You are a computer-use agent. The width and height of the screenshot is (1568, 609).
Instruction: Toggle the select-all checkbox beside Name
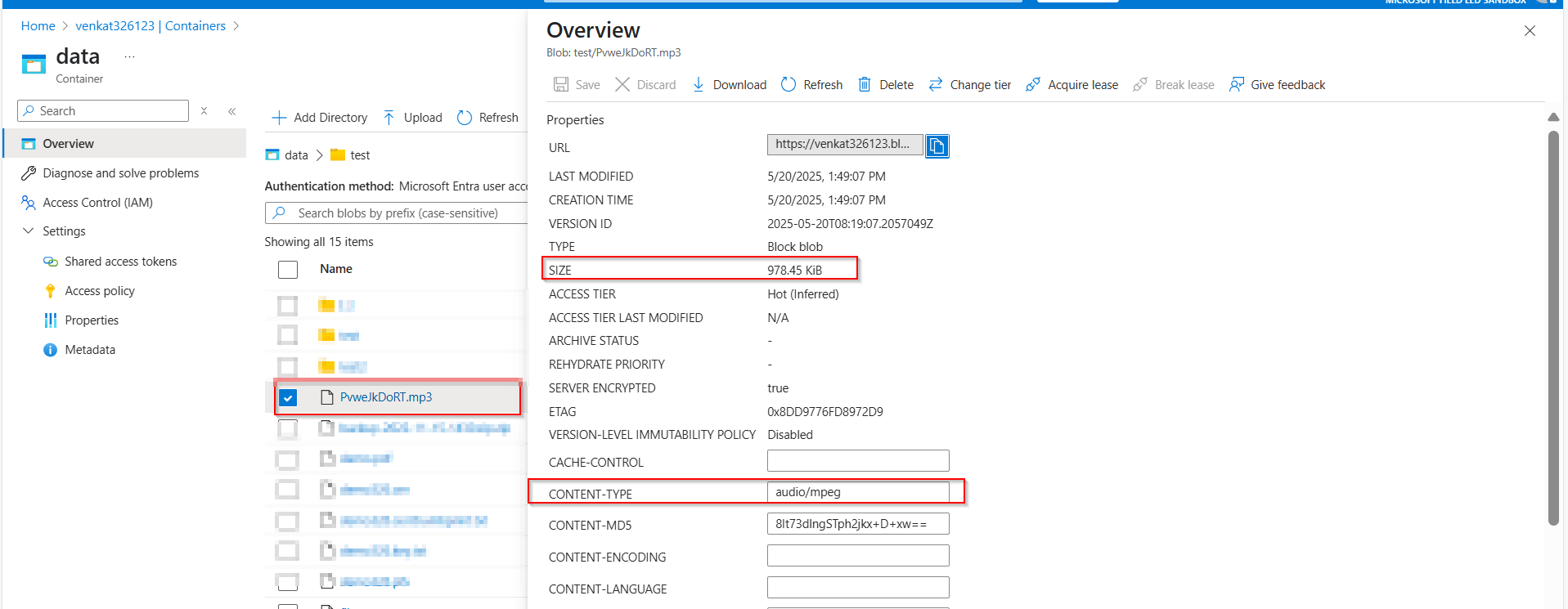click(288, 270)
